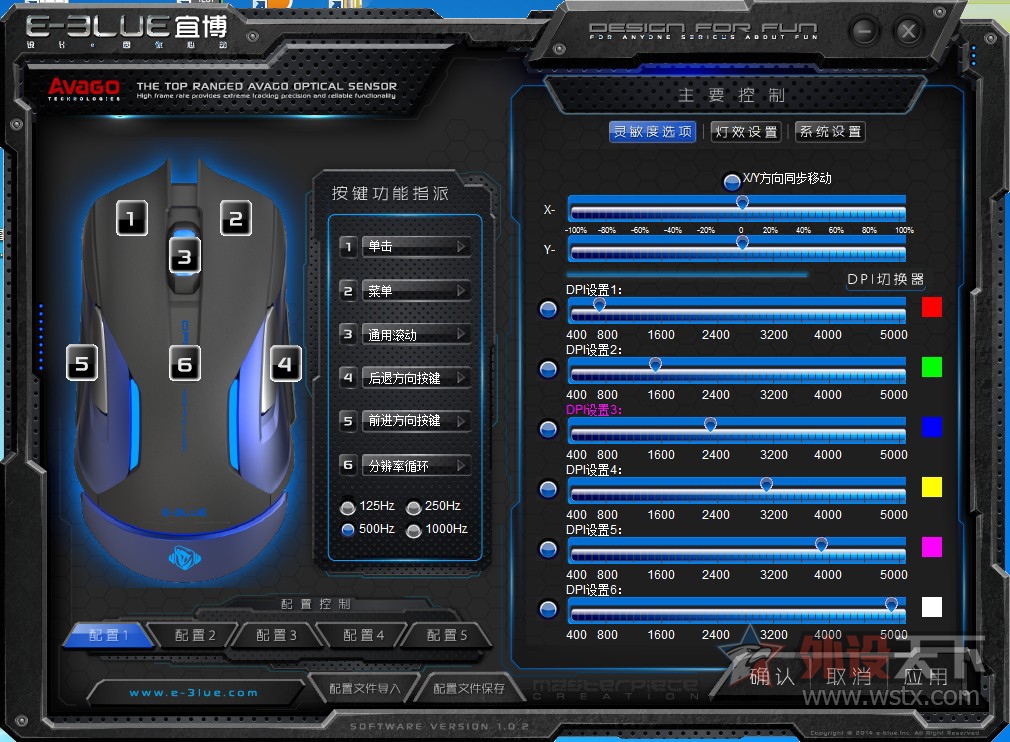Open the button 6 分辨率循环 dropdown
Screen dimensions: 1010x742
[x=416, y=465]
